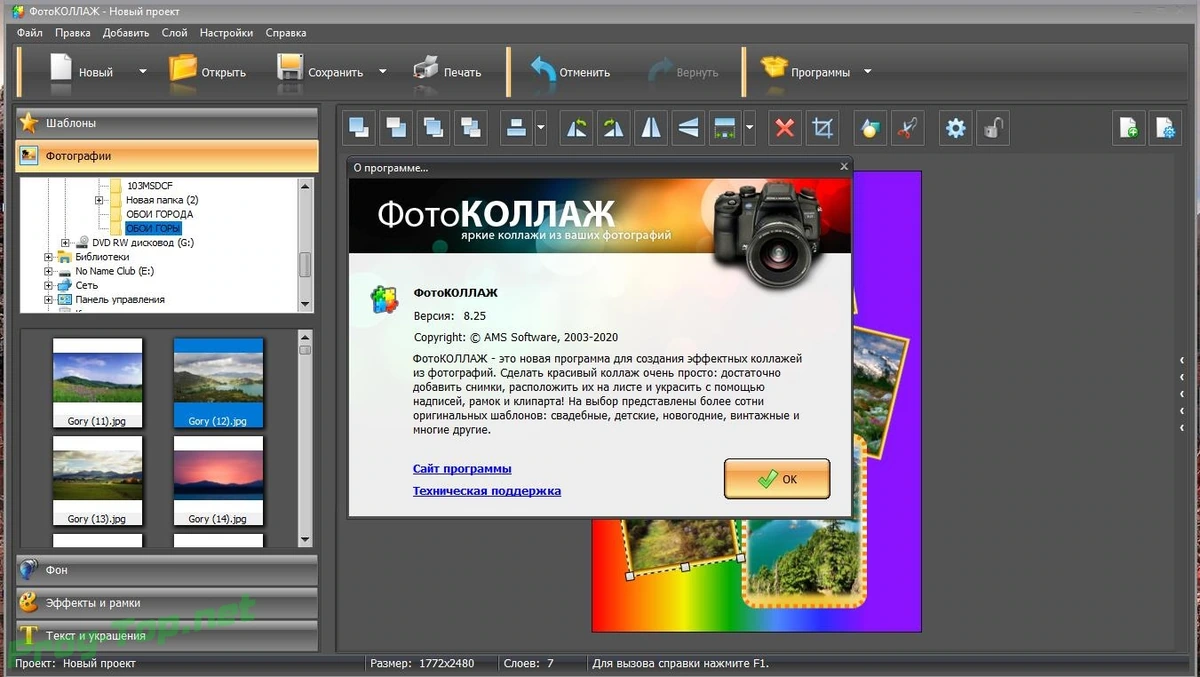The height and width of the screenshot is (677, 1200).
Task: Select the 103MSDCF folder
Action: (152, 186)
